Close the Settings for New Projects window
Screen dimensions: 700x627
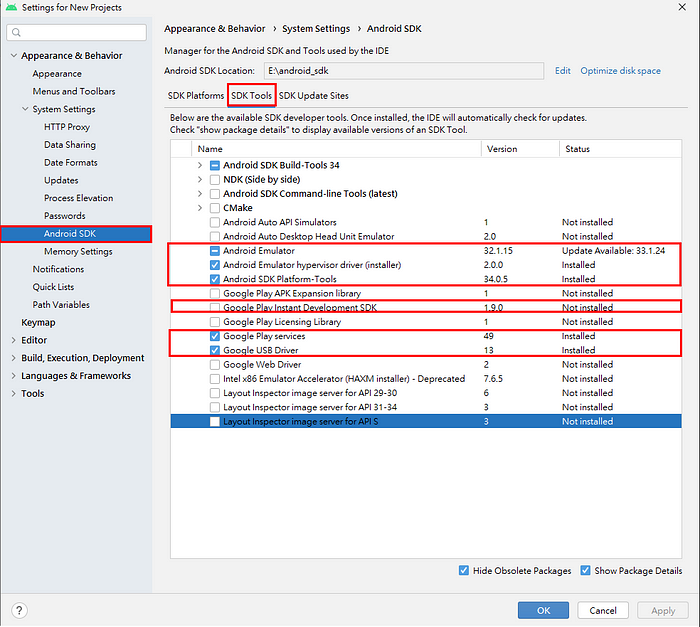(682, 7)
